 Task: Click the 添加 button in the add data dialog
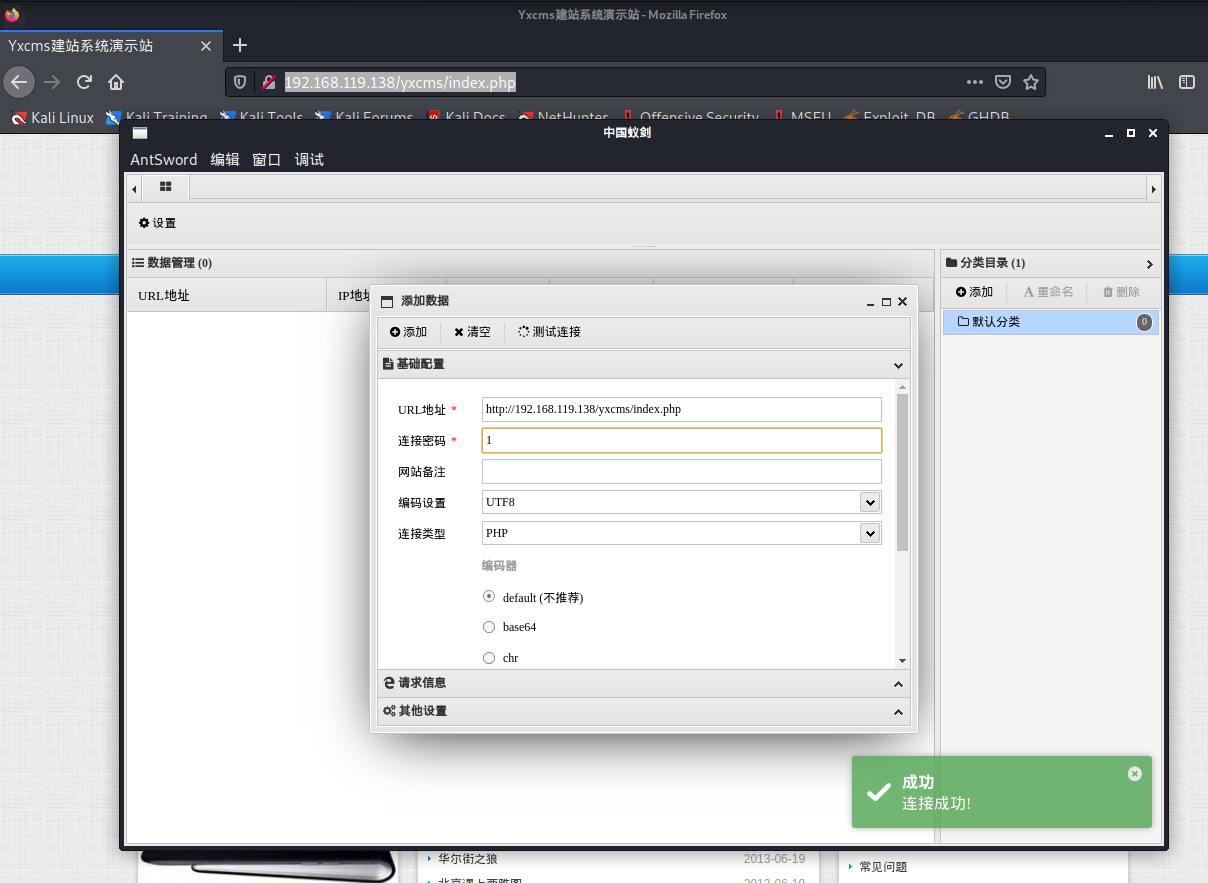point(409,332)
